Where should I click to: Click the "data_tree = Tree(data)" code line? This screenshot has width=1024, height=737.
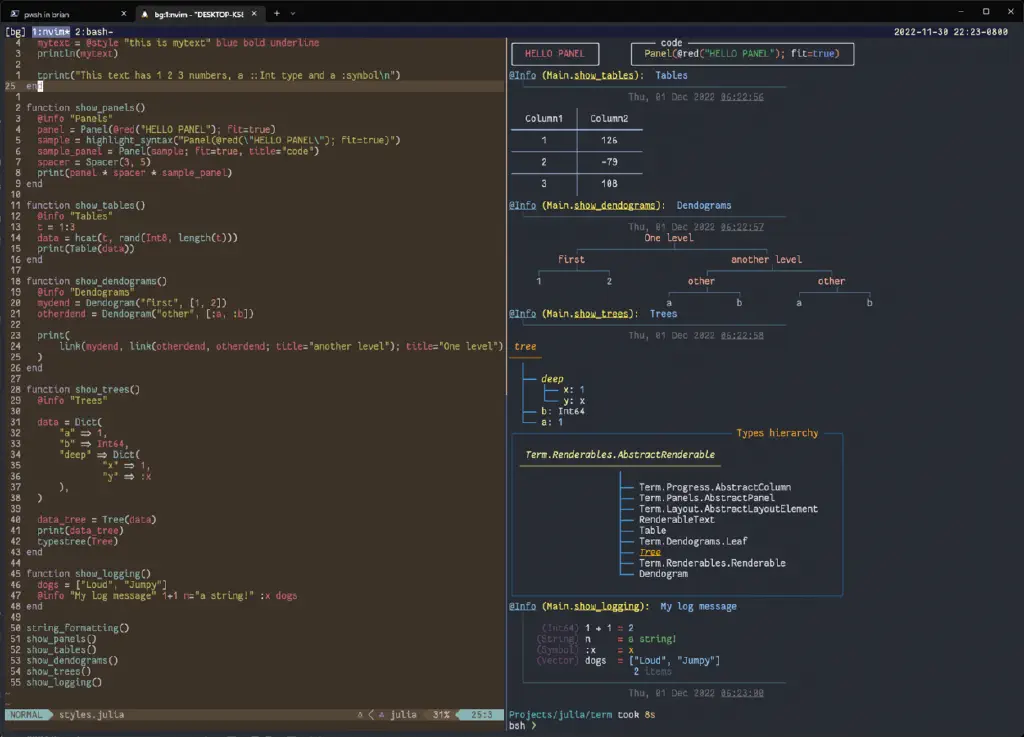pos(97,520)
